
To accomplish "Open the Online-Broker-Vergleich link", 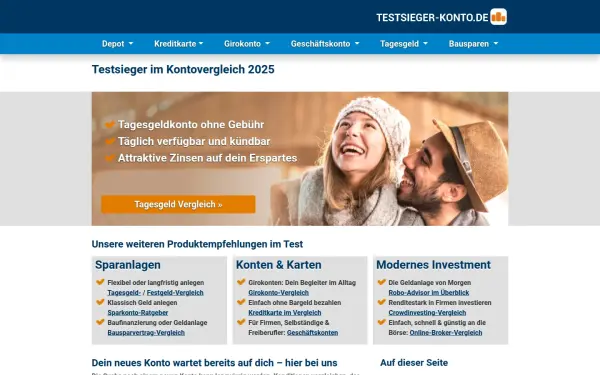I will 446,333.
